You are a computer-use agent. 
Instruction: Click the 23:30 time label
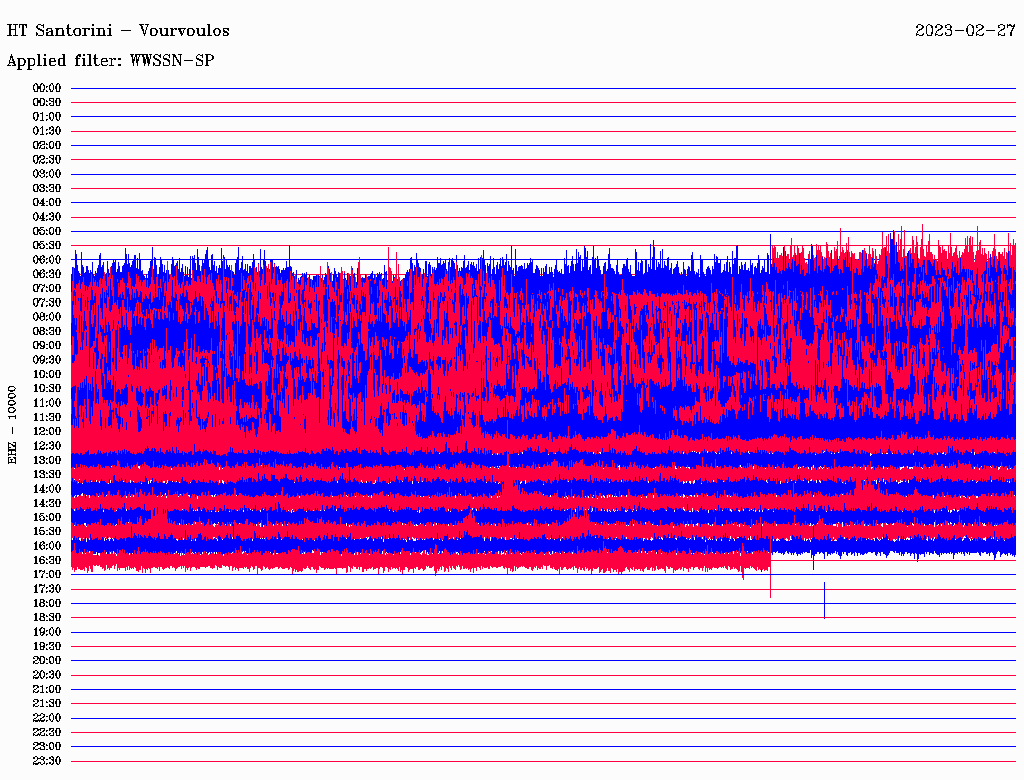(x=47, y=761)
